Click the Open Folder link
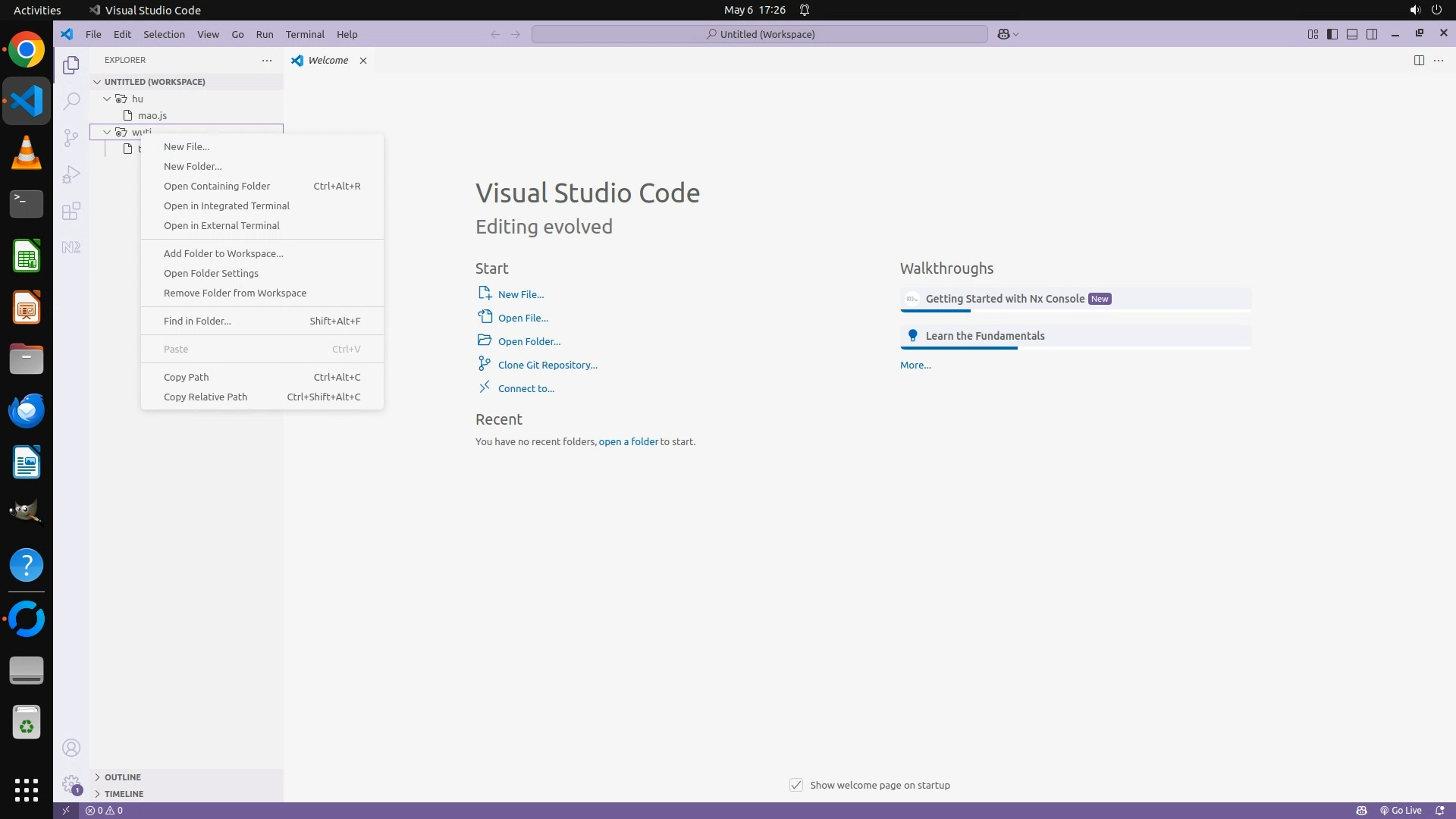 pos(529,341)
